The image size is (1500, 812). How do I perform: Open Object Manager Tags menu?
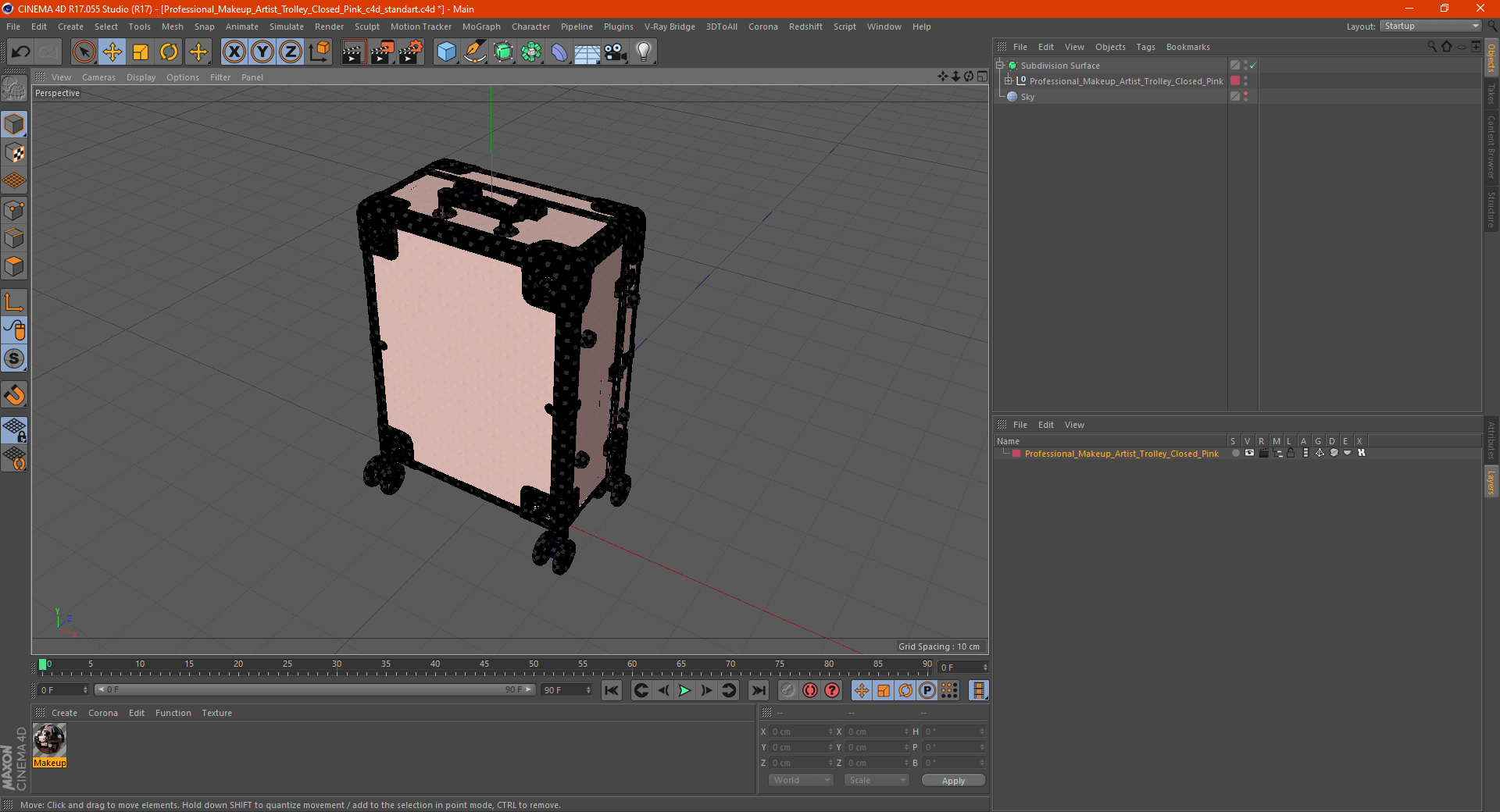(1145, 47)
